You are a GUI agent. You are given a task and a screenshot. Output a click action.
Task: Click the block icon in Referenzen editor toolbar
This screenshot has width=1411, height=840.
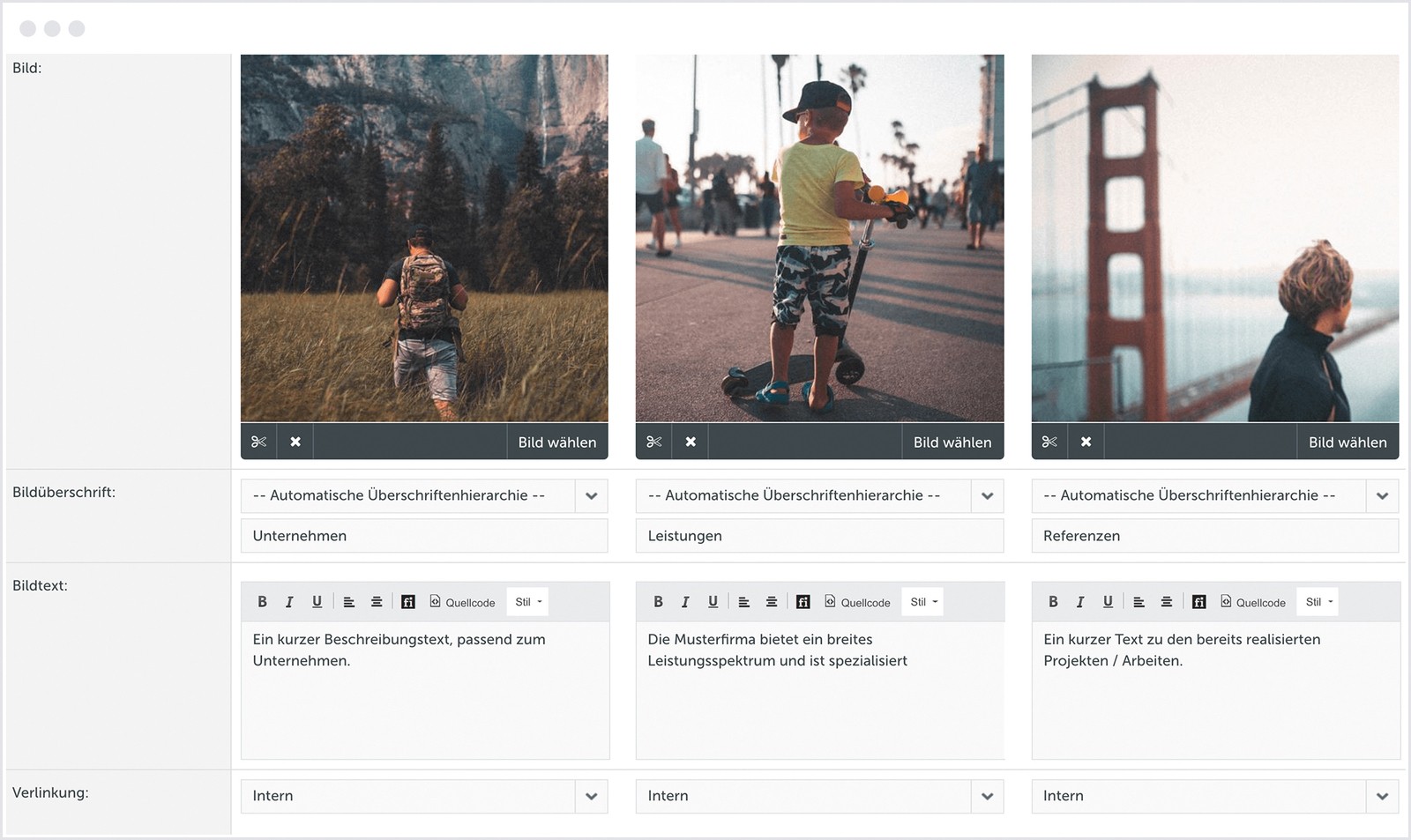[1198, 602]
